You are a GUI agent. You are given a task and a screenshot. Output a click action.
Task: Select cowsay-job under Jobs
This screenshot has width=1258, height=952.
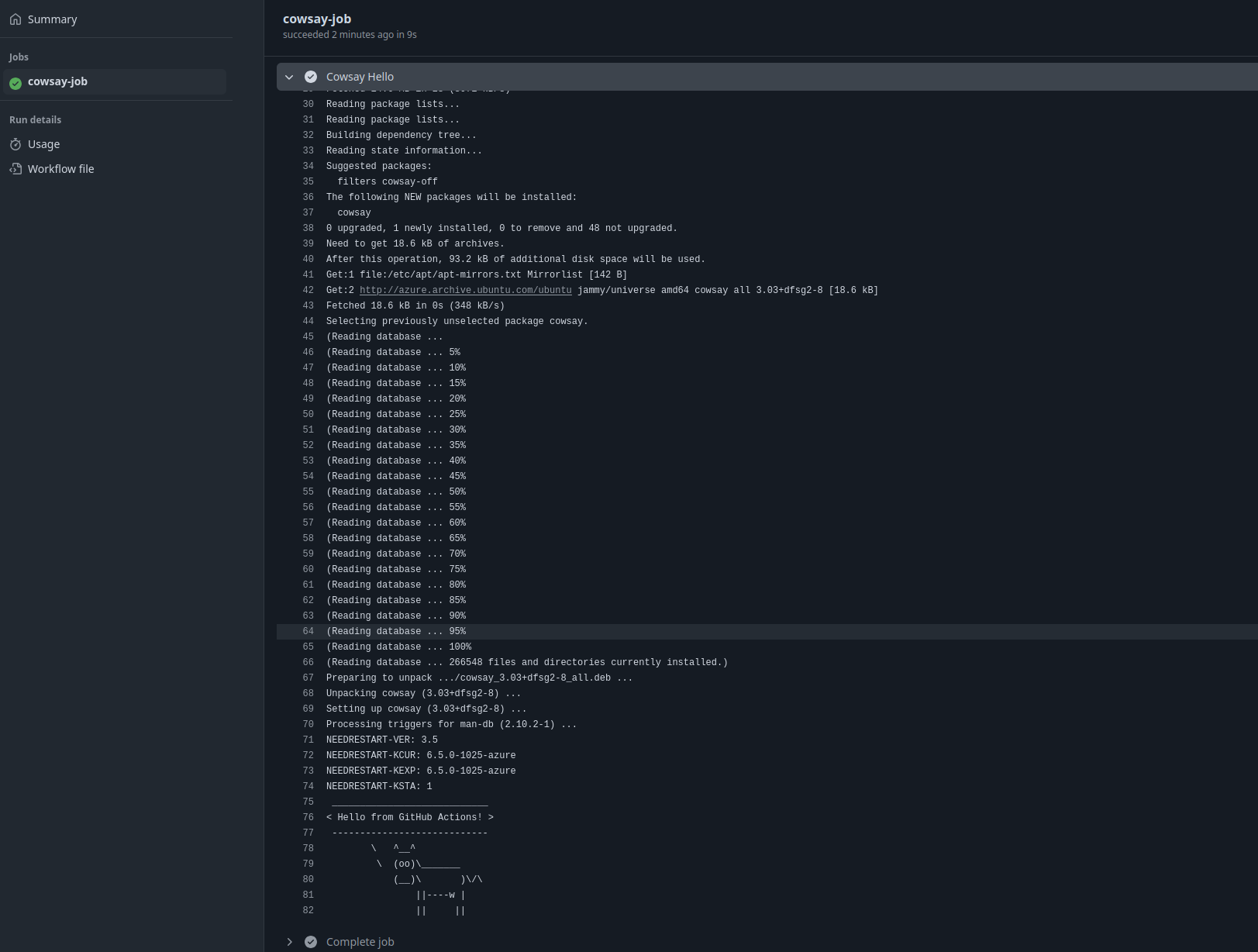pos(57,81)
